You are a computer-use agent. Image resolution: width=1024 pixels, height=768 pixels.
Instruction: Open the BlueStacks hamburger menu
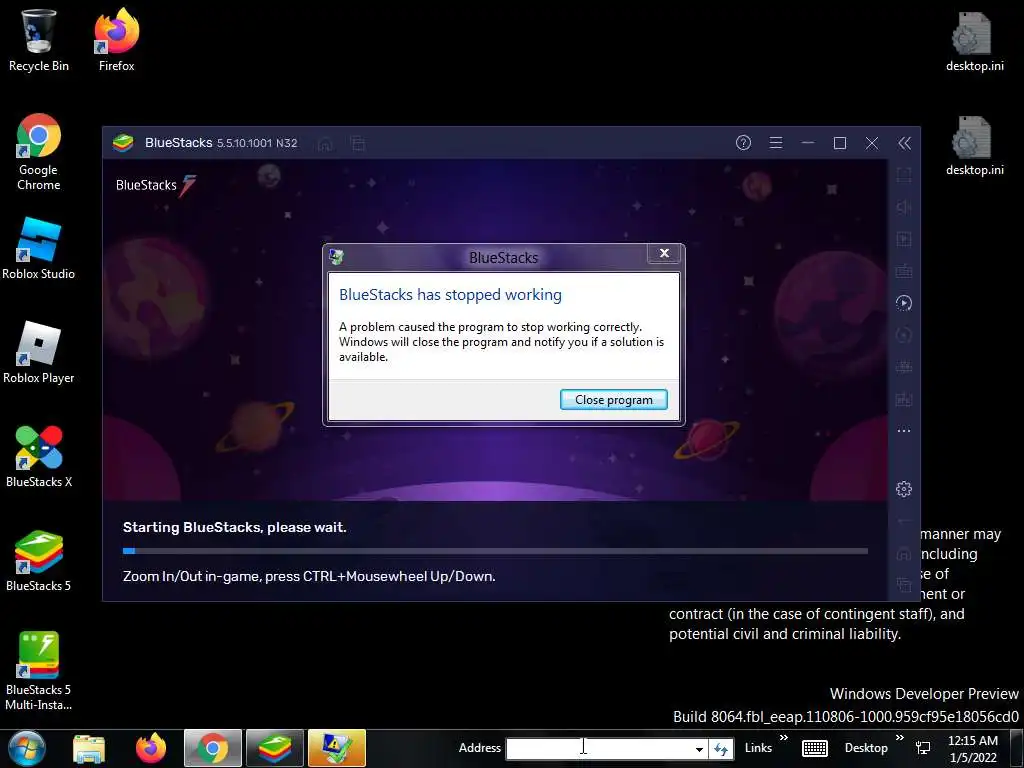776,143
